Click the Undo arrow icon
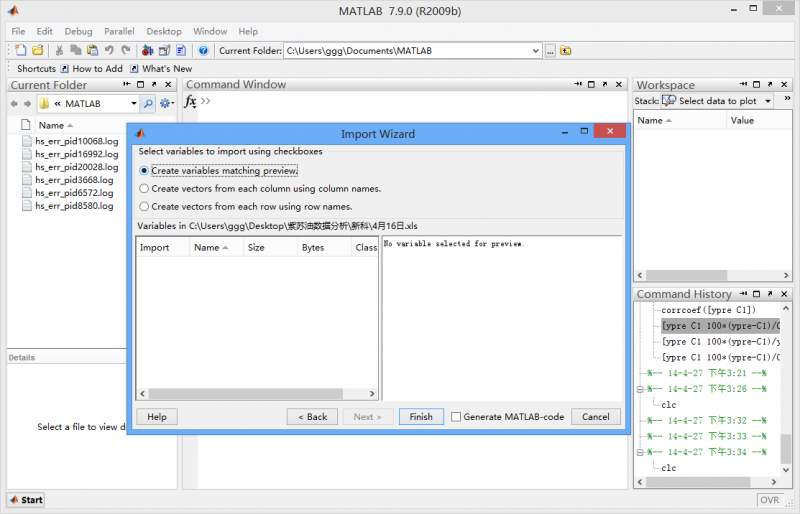Viewport: 800px width, 514px height. (x=109, y=50)
